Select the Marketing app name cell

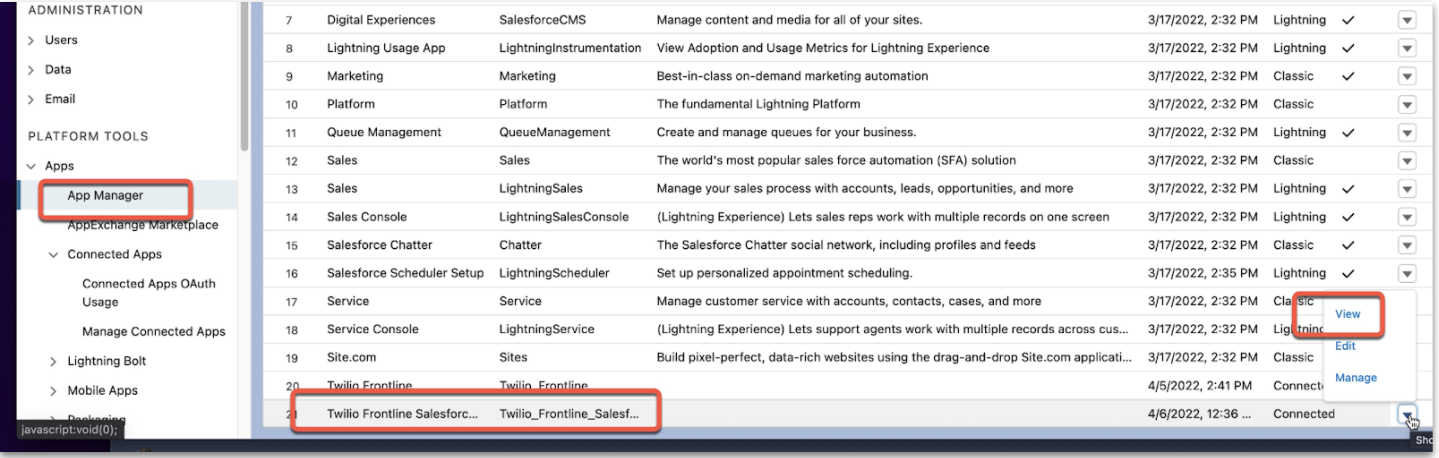(355, 76)
